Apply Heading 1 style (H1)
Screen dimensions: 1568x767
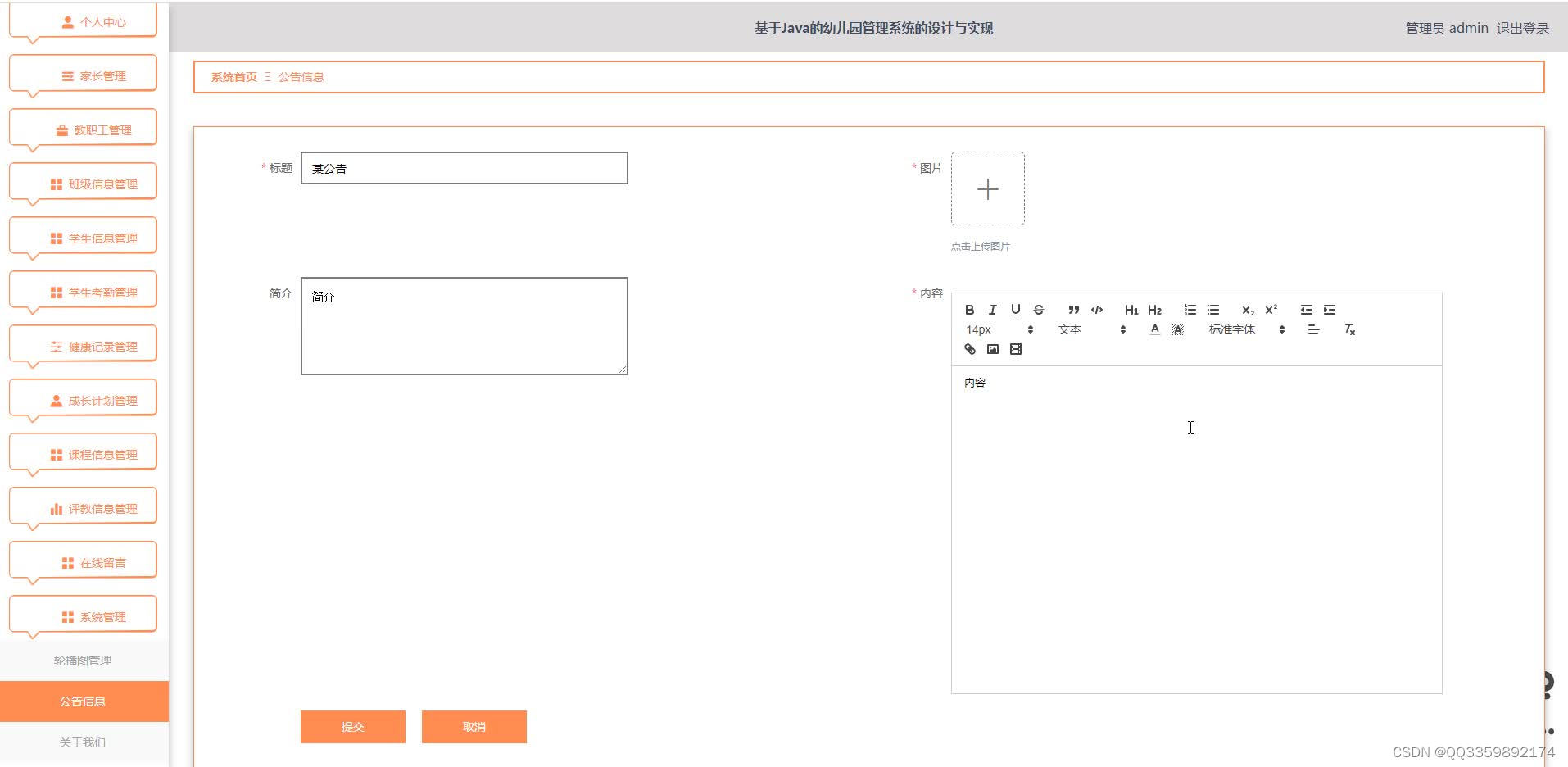click(x=1131, y=310)
